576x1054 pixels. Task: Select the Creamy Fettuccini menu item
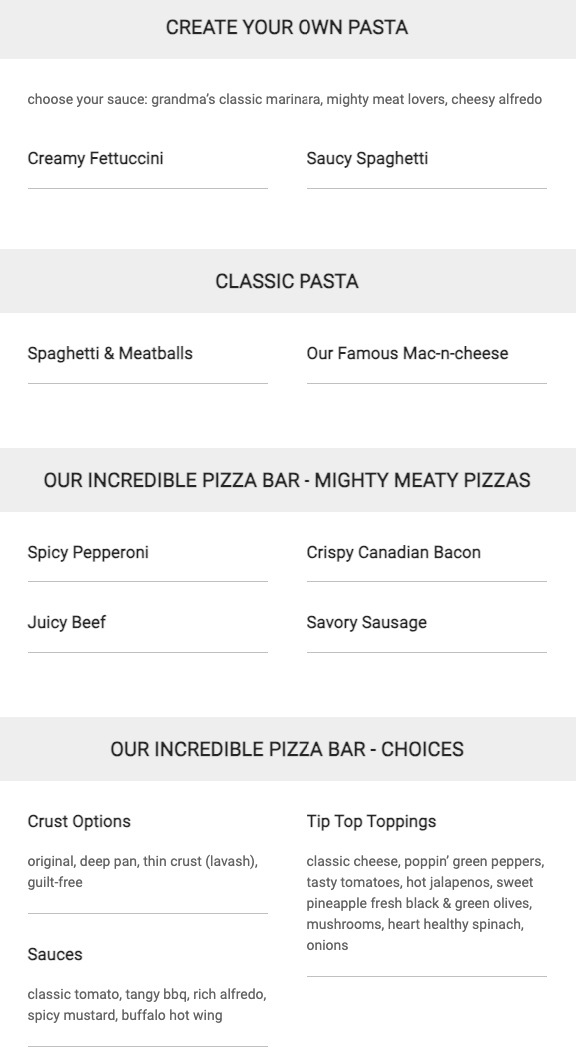[95, 159]
